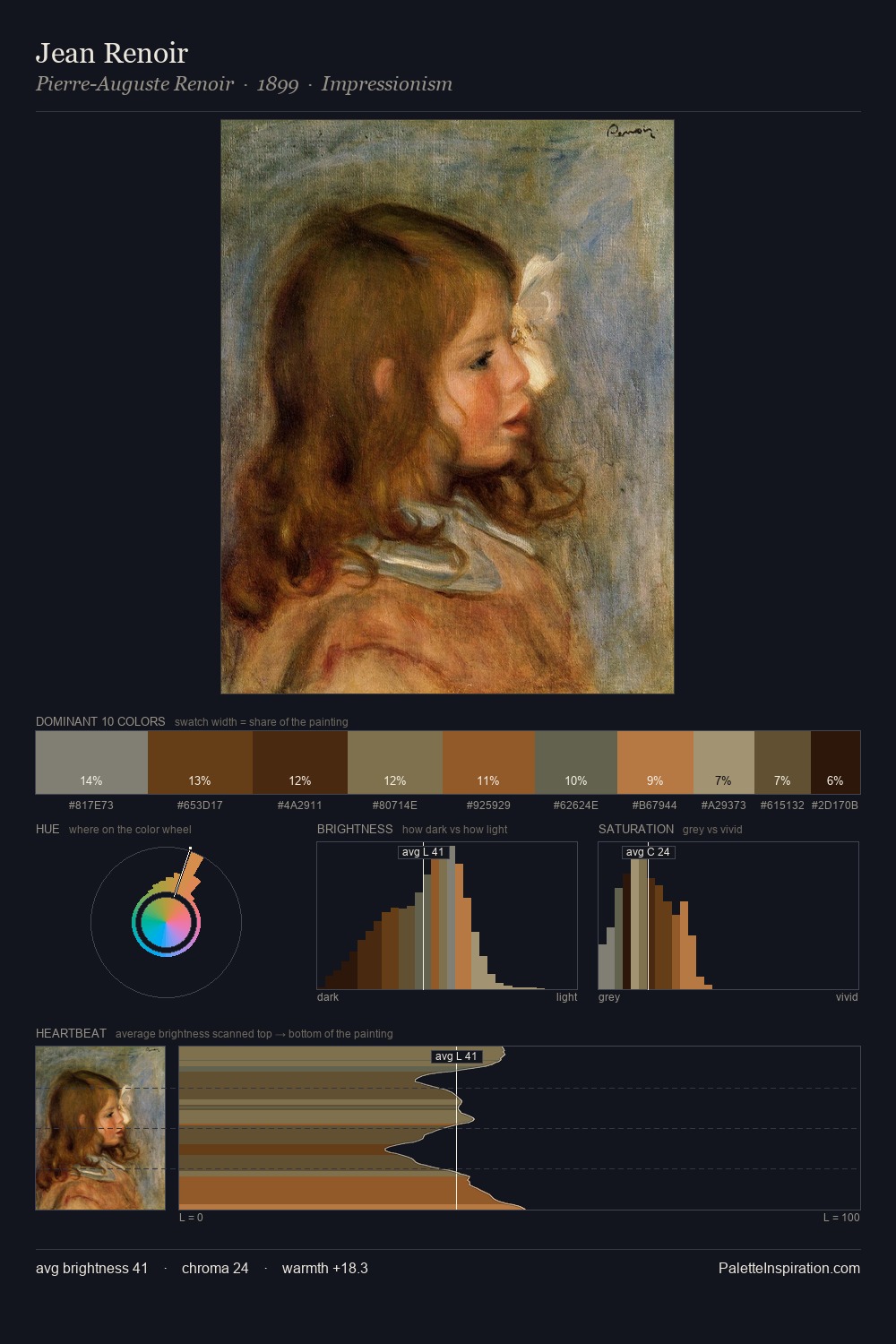Click the 'grey' saturation axis label
This screenshot has height=1344, width=896.
(x=609, y=997)
